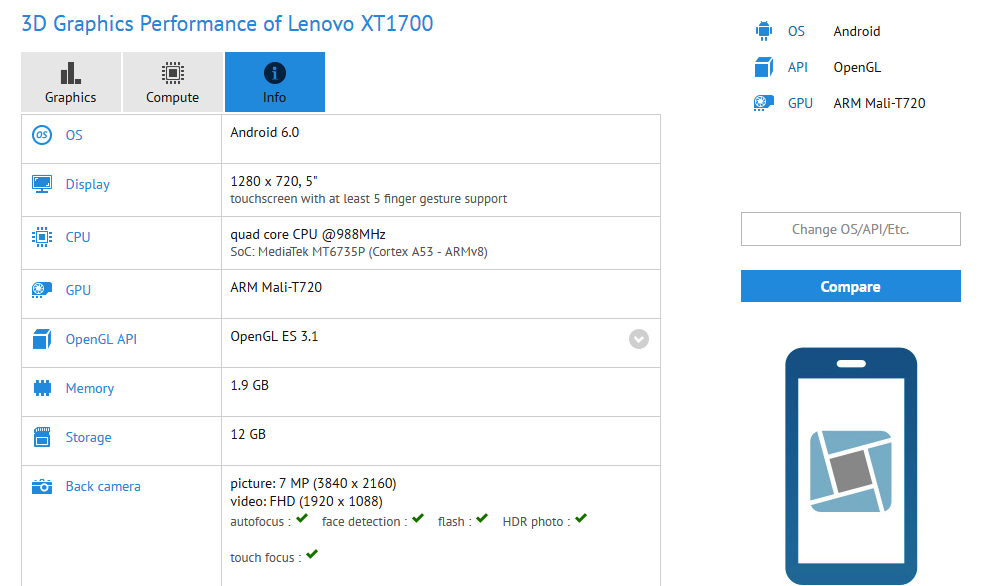Click the face detection checkmark

[418, 519]
